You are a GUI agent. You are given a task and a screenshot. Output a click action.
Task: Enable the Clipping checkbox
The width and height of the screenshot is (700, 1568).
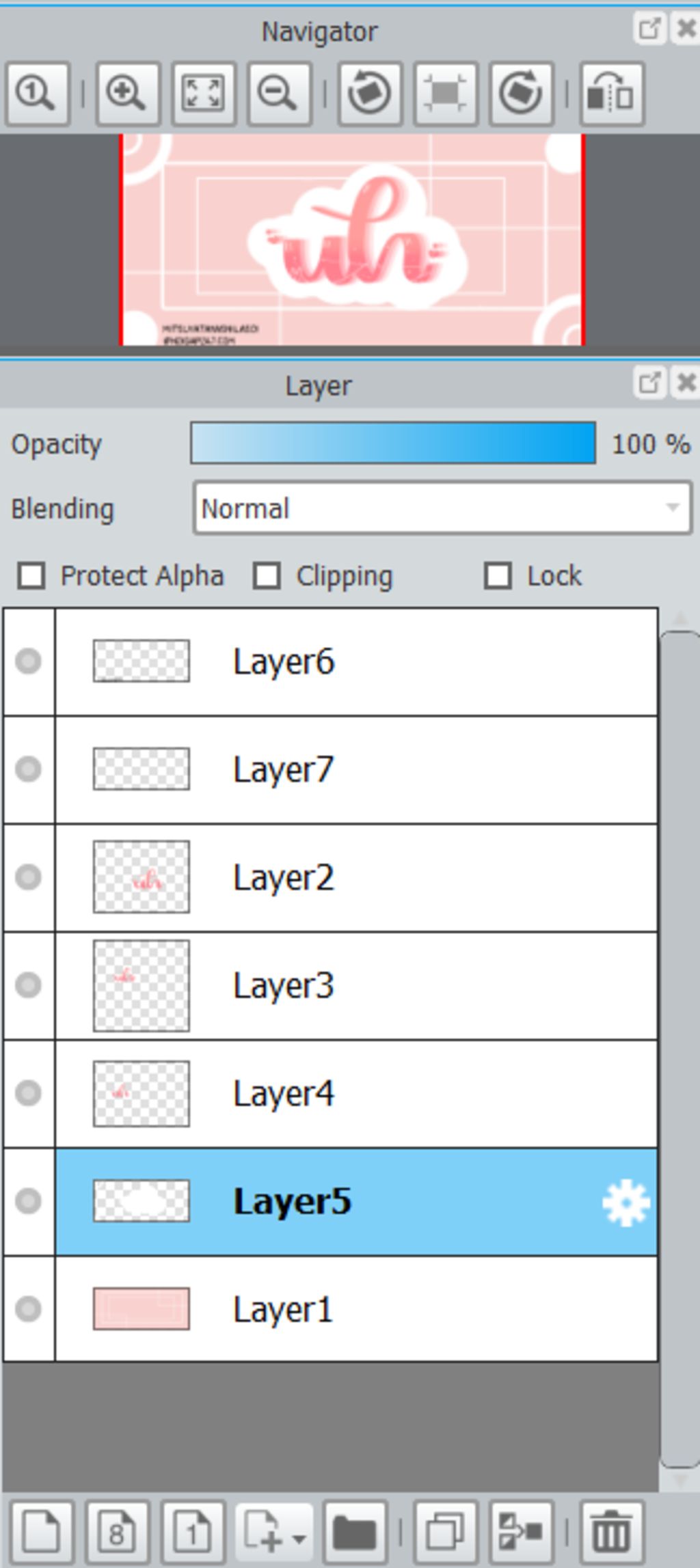[267, 576]
